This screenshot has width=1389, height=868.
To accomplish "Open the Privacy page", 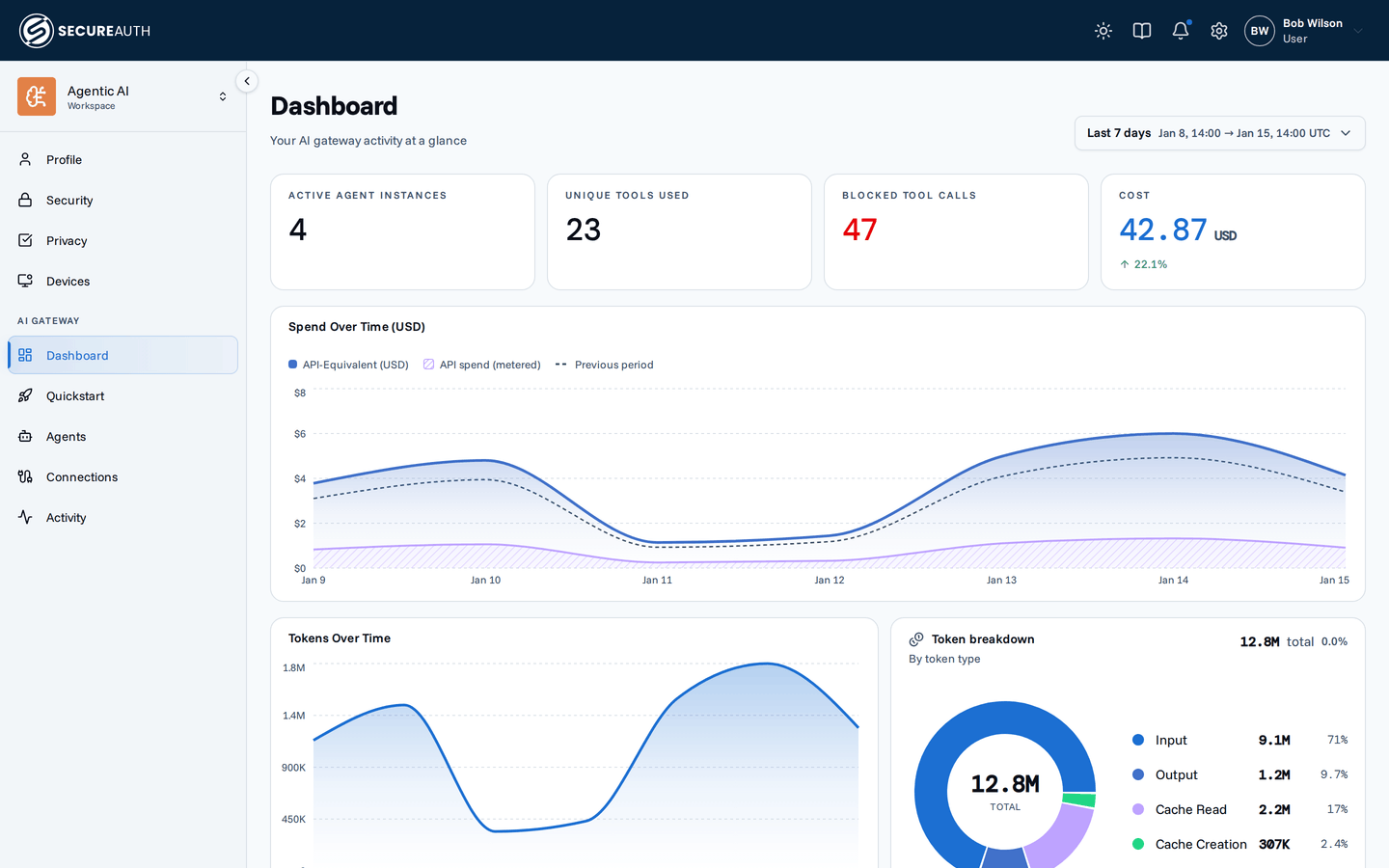I will pyautogui.click(x=123, y=241).
